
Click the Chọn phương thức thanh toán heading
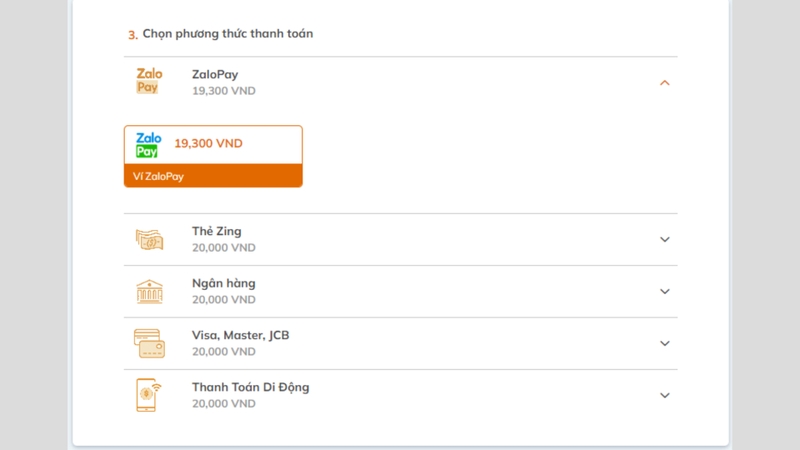(x=228, y=34)
